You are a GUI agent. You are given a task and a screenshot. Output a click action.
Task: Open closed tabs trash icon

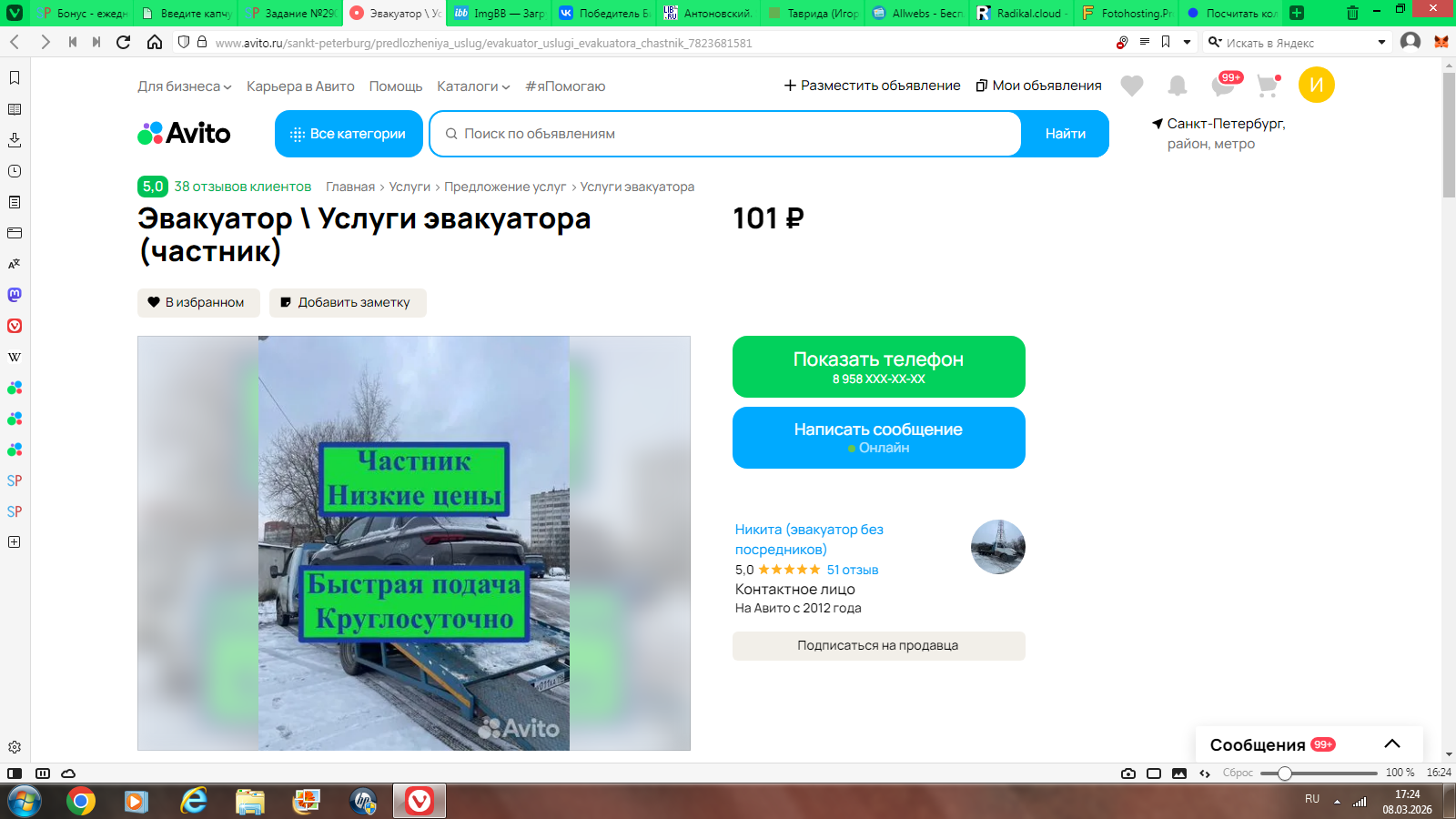(1352, 13)
